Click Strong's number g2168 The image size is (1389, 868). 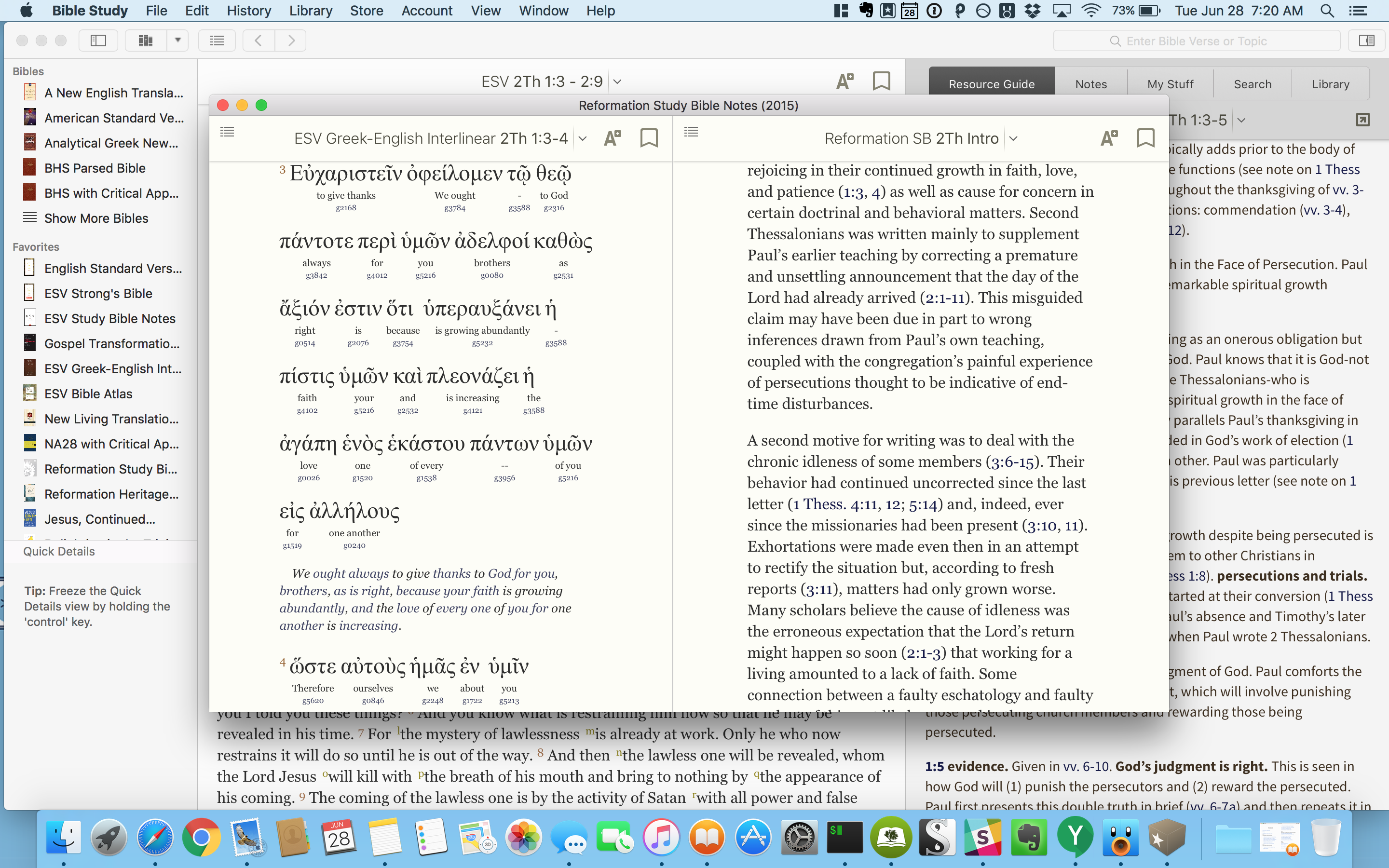pyautogui.click(x=345, y=208)
